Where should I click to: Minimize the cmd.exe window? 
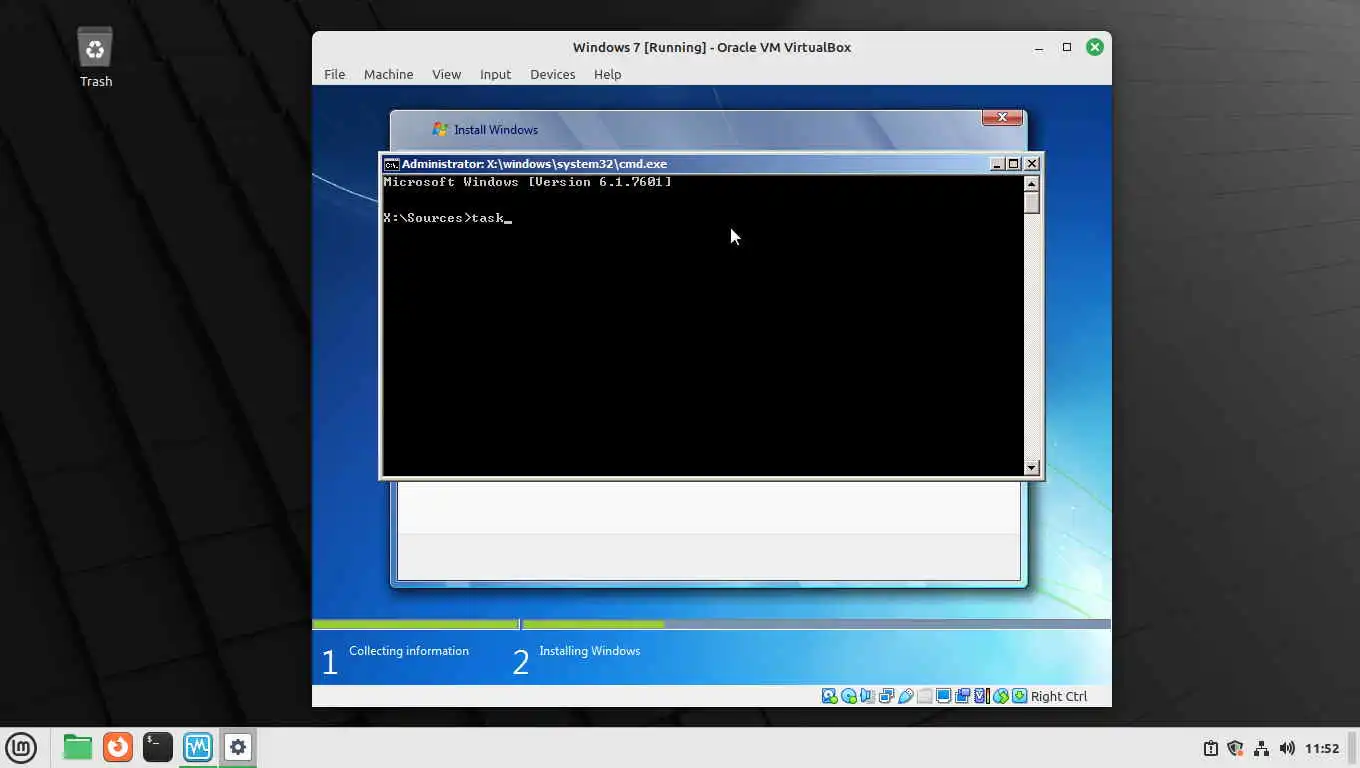(997, 164)
